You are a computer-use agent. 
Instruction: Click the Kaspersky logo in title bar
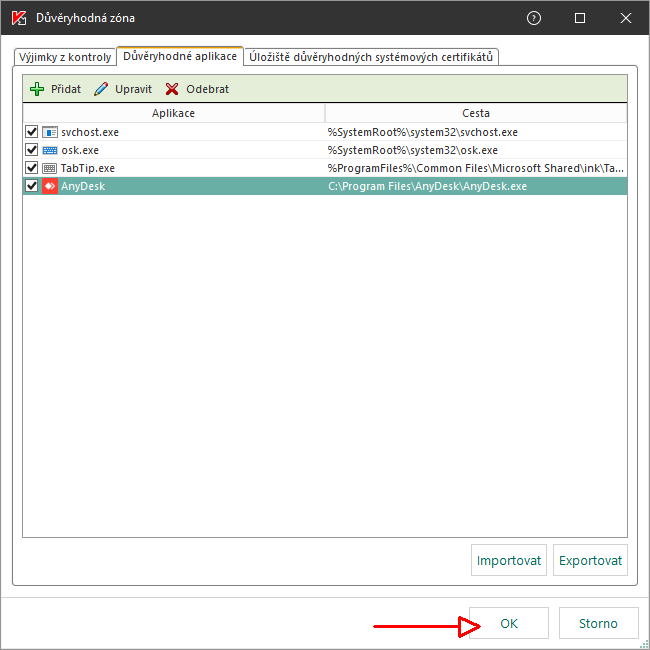(x=19, y=18)
